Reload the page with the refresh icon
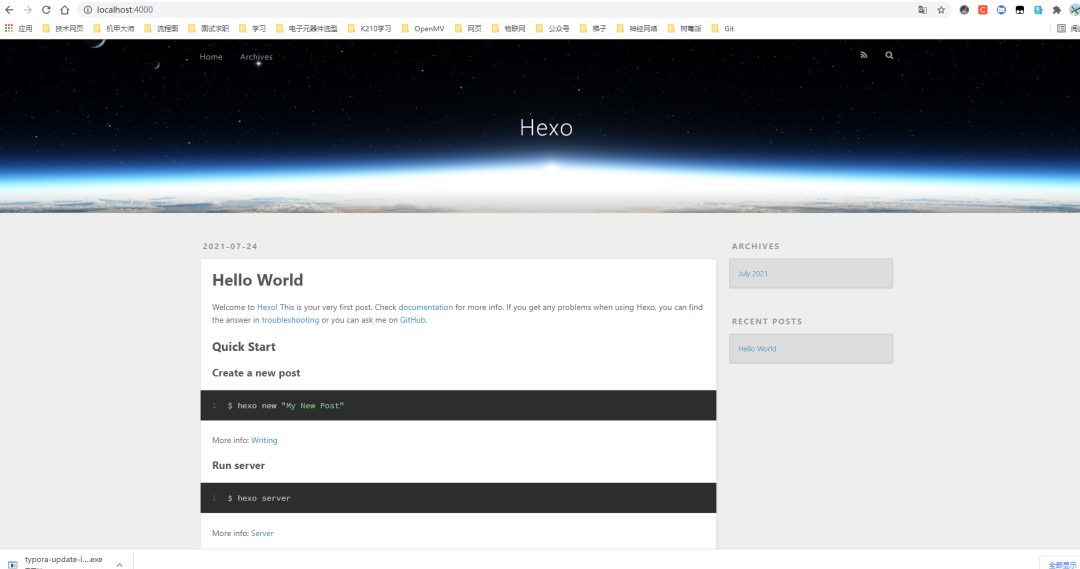 coord(46,10)
